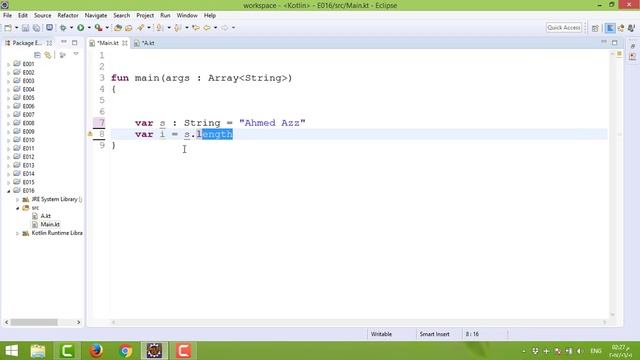Select the E012 project
The image size is (640, 360).
pos(28,157)
